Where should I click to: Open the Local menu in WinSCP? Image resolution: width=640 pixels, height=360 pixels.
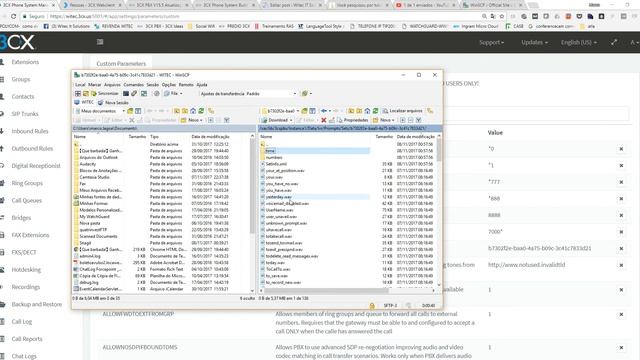pyautogui.click(x=80, y=84)
